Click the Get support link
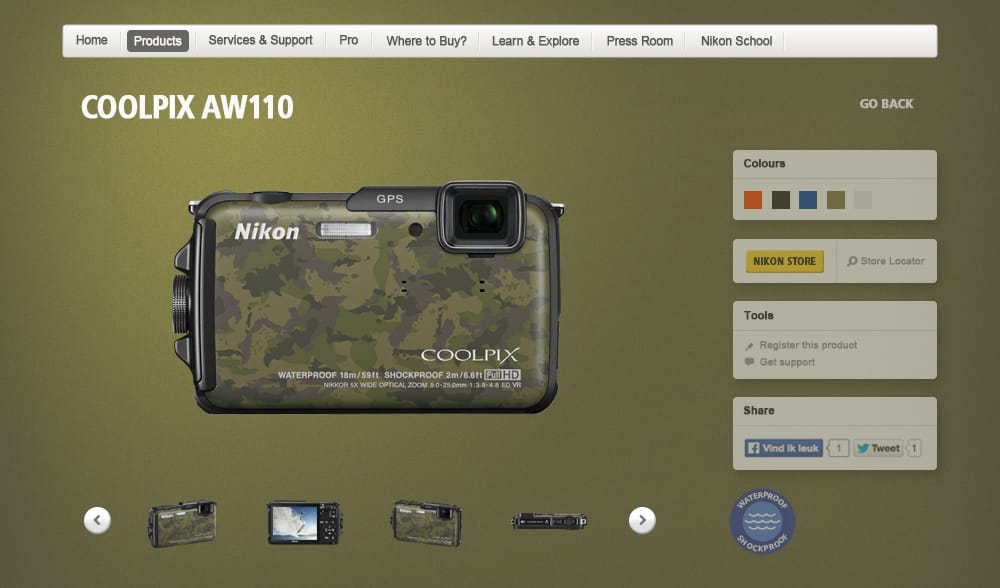 (787, 362)
